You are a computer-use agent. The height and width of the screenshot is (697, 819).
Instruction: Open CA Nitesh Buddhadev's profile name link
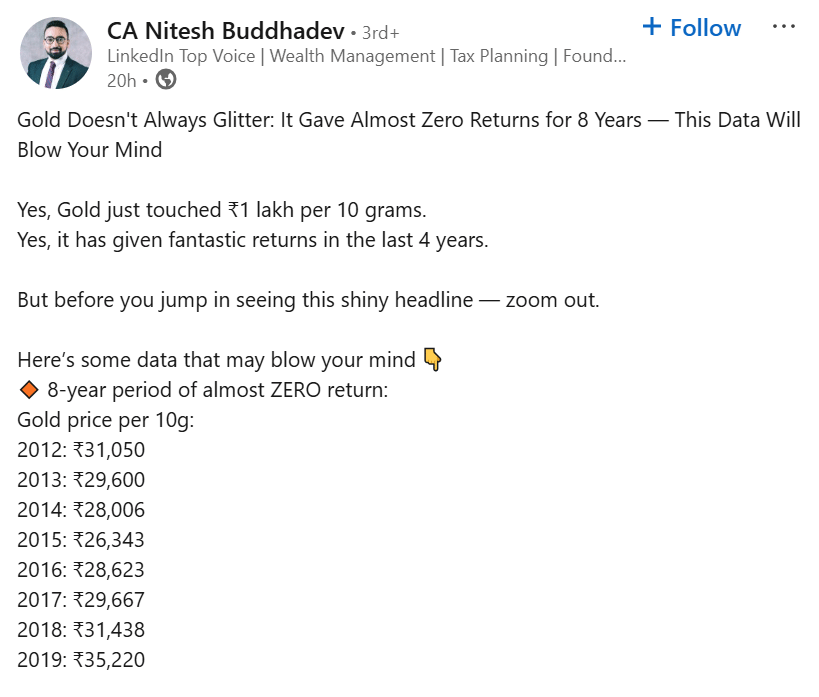click(226, 31)
